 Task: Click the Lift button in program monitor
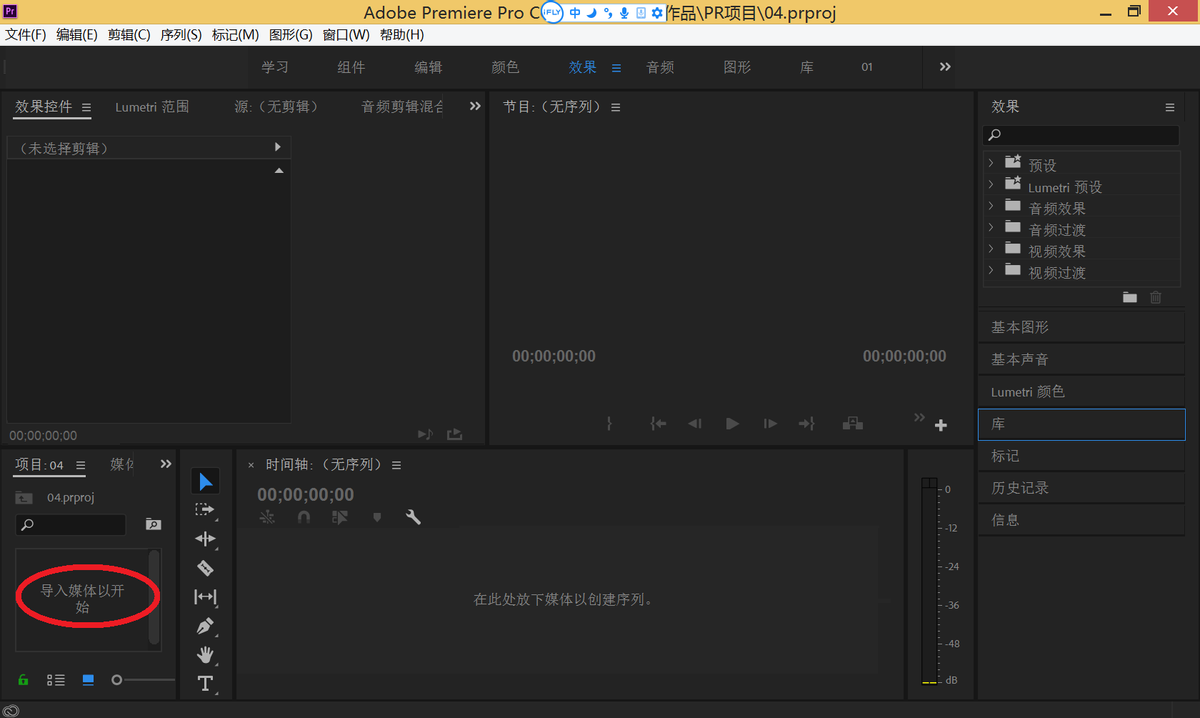click(x=853, y=424)
